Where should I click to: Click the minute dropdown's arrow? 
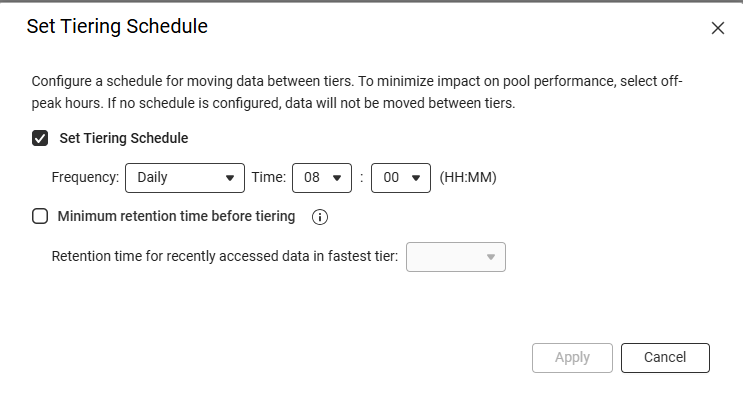click(x=416, y=178)
